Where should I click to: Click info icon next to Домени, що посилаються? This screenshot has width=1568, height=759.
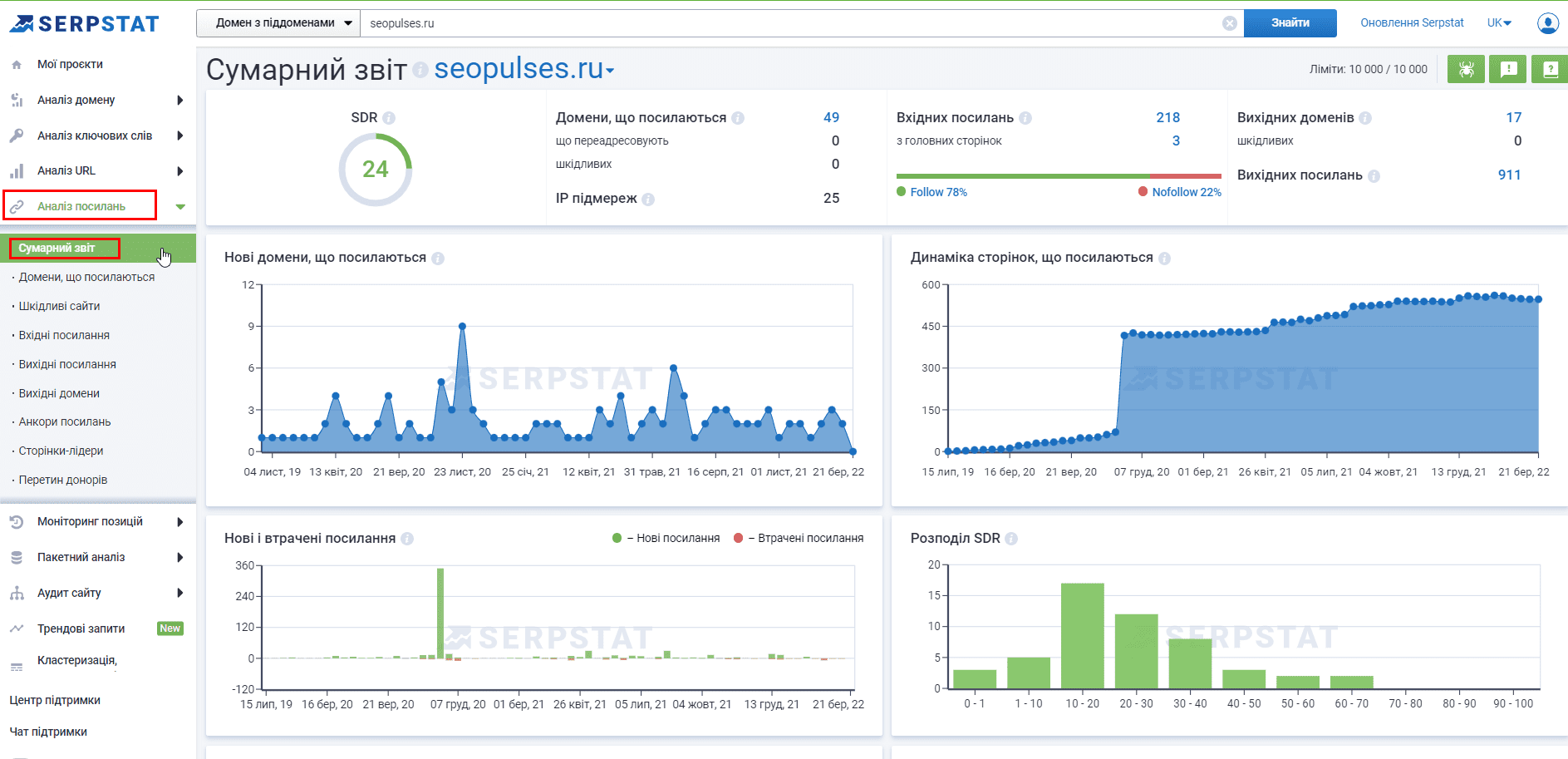click(738, 118)
